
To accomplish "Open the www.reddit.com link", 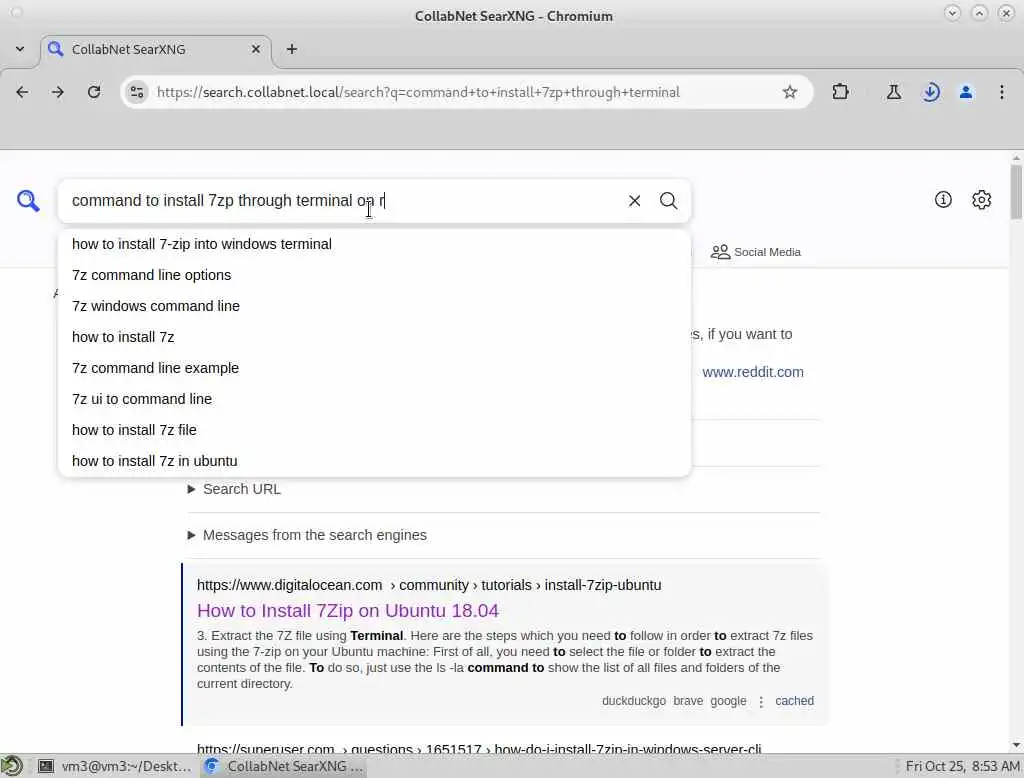I will [753, 372].
